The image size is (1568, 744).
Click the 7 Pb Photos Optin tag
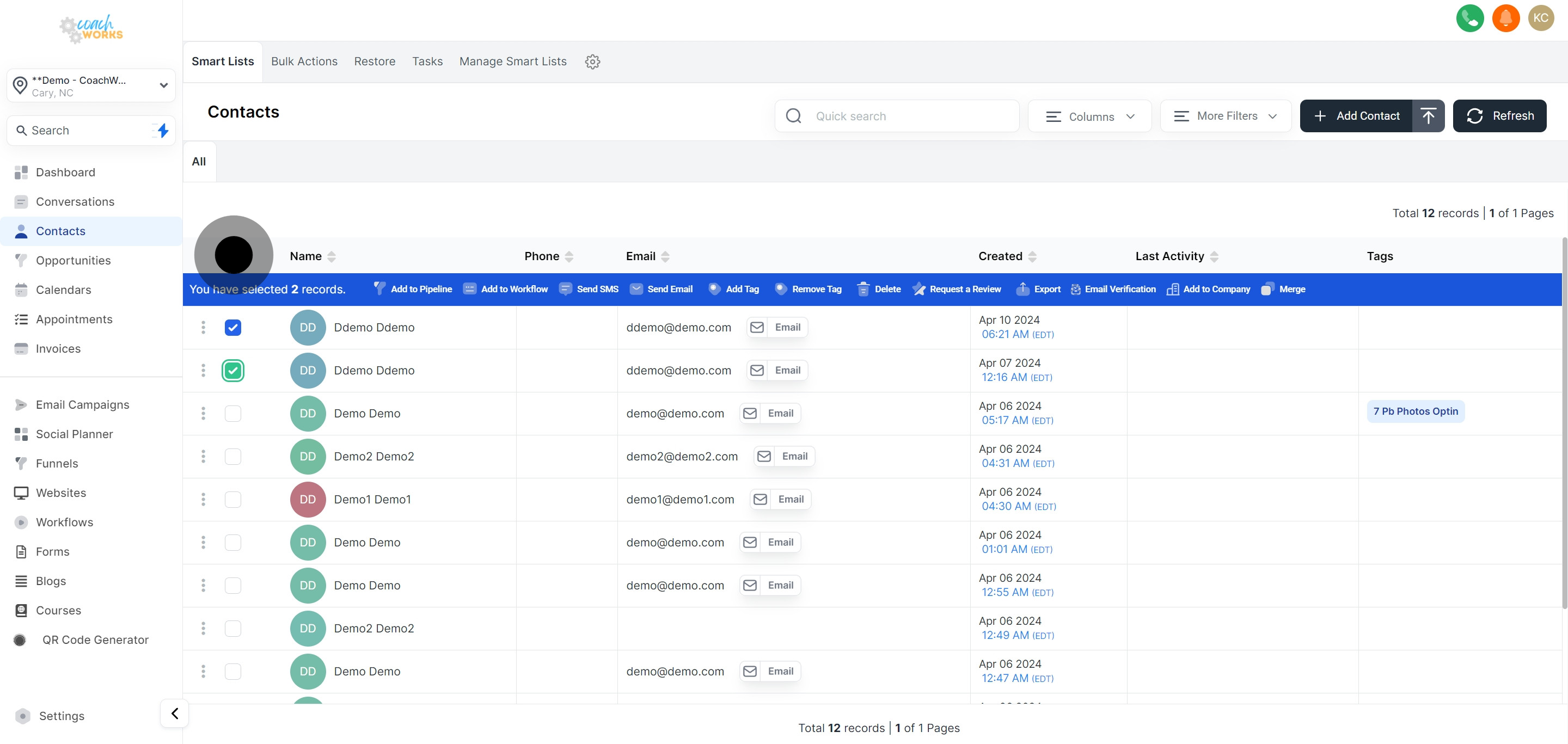[x=1415, y=411]
